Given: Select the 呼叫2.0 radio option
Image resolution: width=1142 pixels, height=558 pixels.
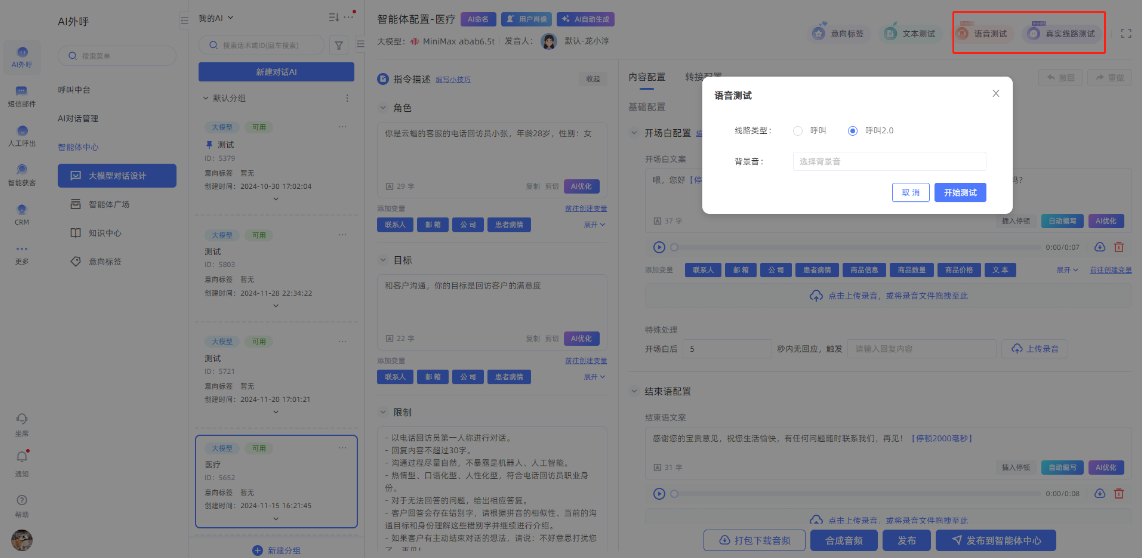Looking at the screenshot, I should point(853,131).
